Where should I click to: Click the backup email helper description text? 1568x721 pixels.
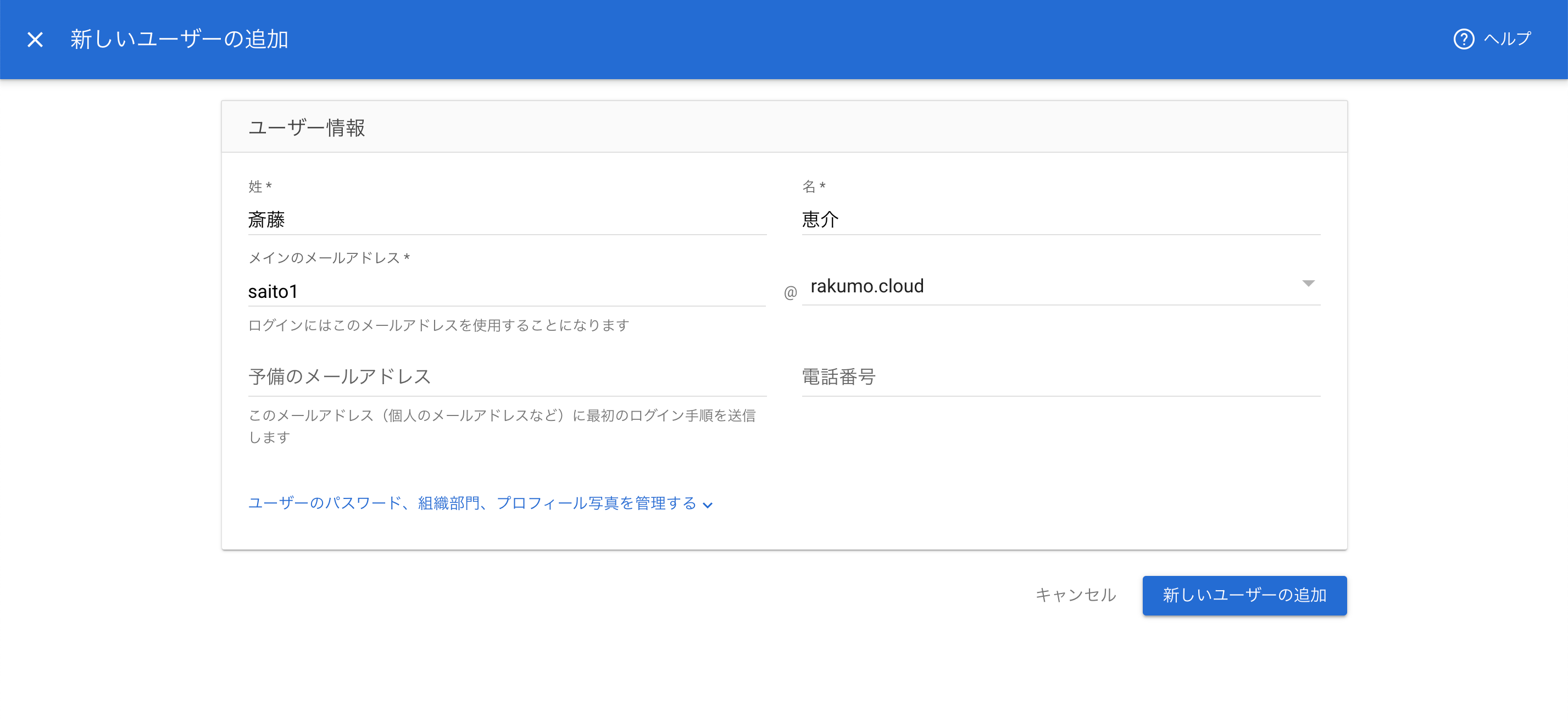coord(502,426)
